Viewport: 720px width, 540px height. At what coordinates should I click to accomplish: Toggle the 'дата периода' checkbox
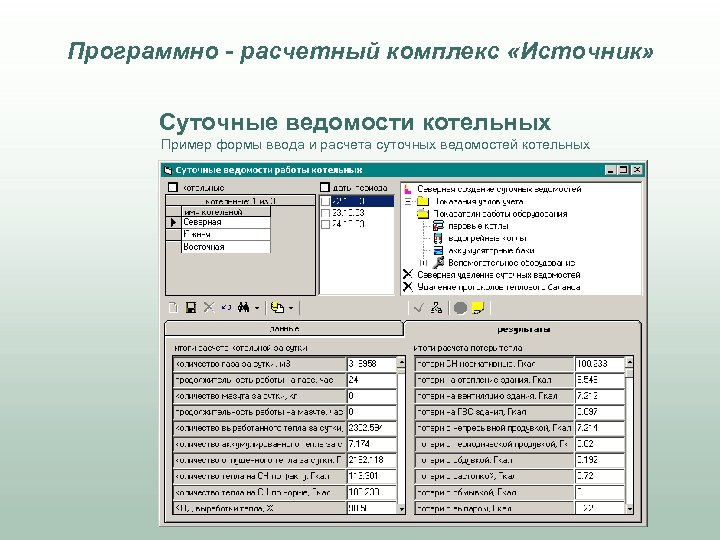[325, 187]
